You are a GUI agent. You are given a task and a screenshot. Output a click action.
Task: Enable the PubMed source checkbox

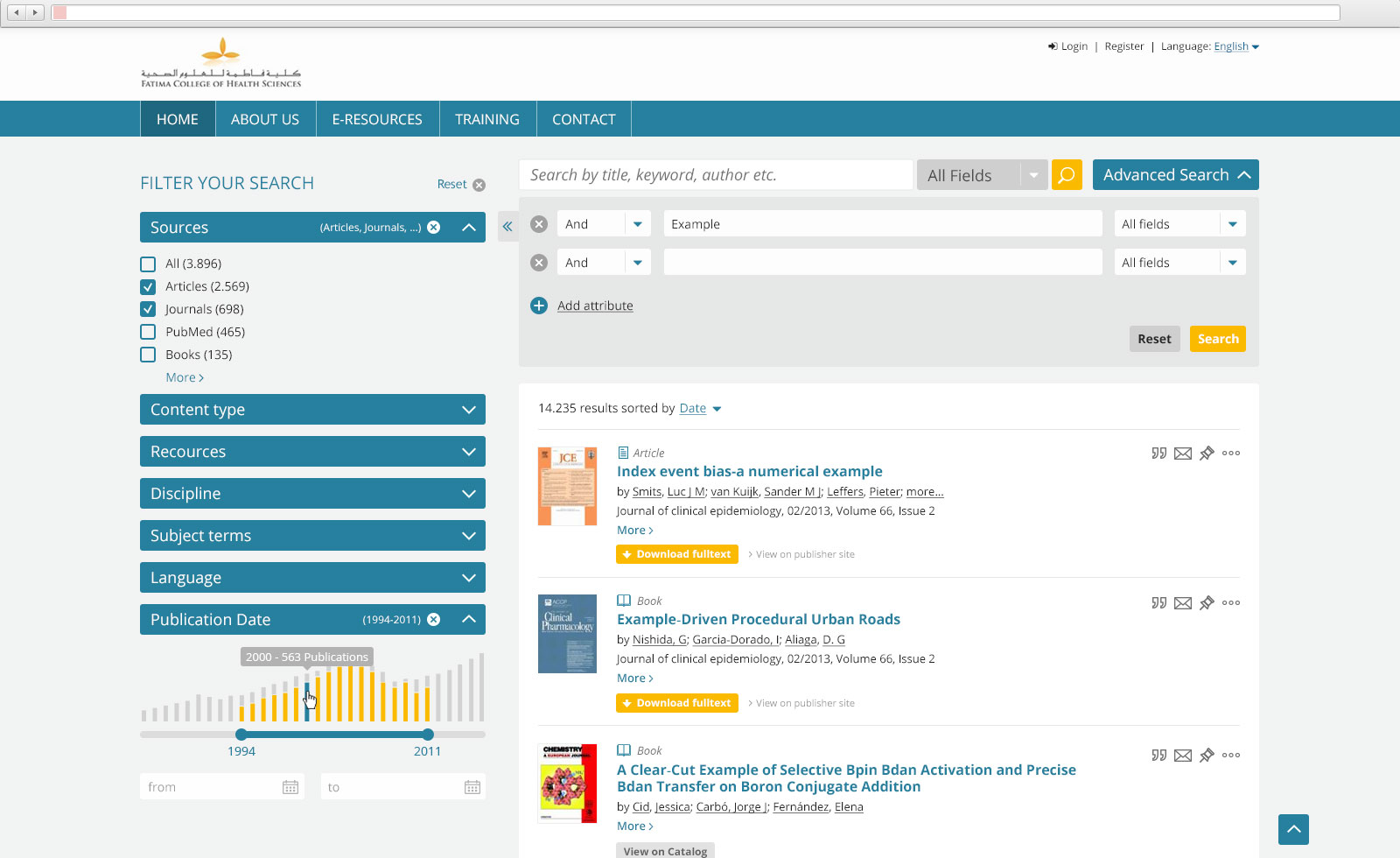pyautogui.click(x=148, y=332)
